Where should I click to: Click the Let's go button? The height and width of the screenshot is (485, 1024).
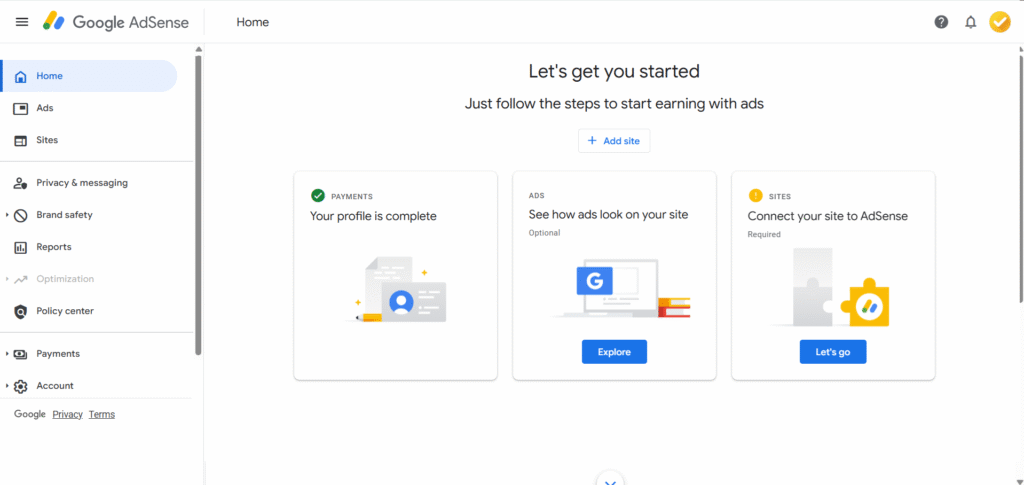[x=832, y=352]
